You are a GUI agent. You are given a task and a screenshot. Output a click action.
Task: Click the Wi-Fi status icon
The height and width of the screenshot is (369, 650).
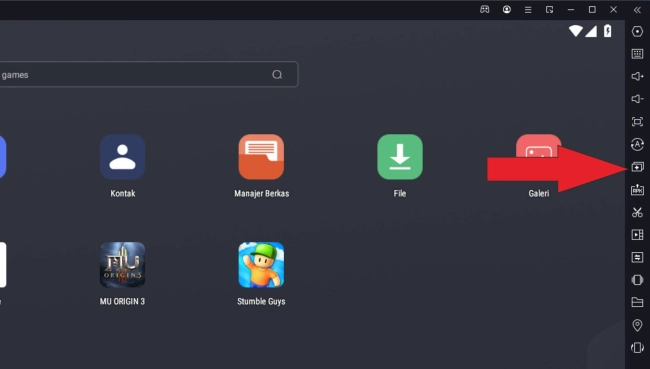click(x=575, y=31)
